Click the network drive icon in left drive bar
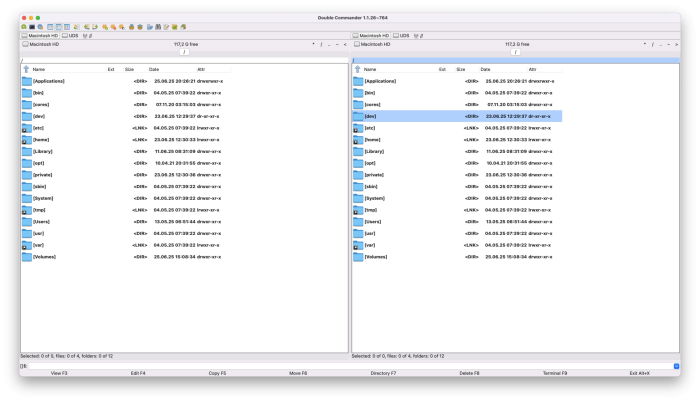Image resolution: width=700 pixels, height=402 pixels. (84, 35)
